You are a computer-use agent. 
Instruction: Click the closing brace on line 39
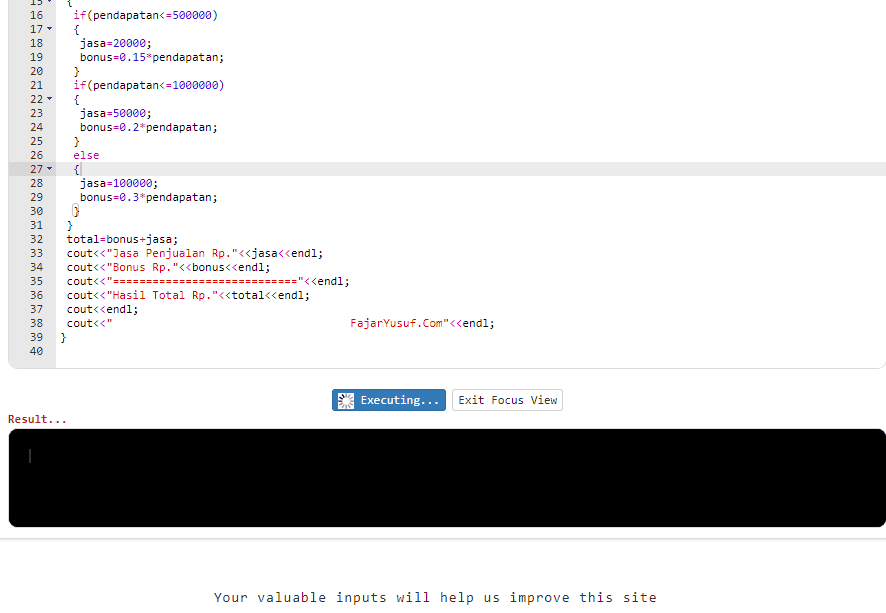(63, 337)
